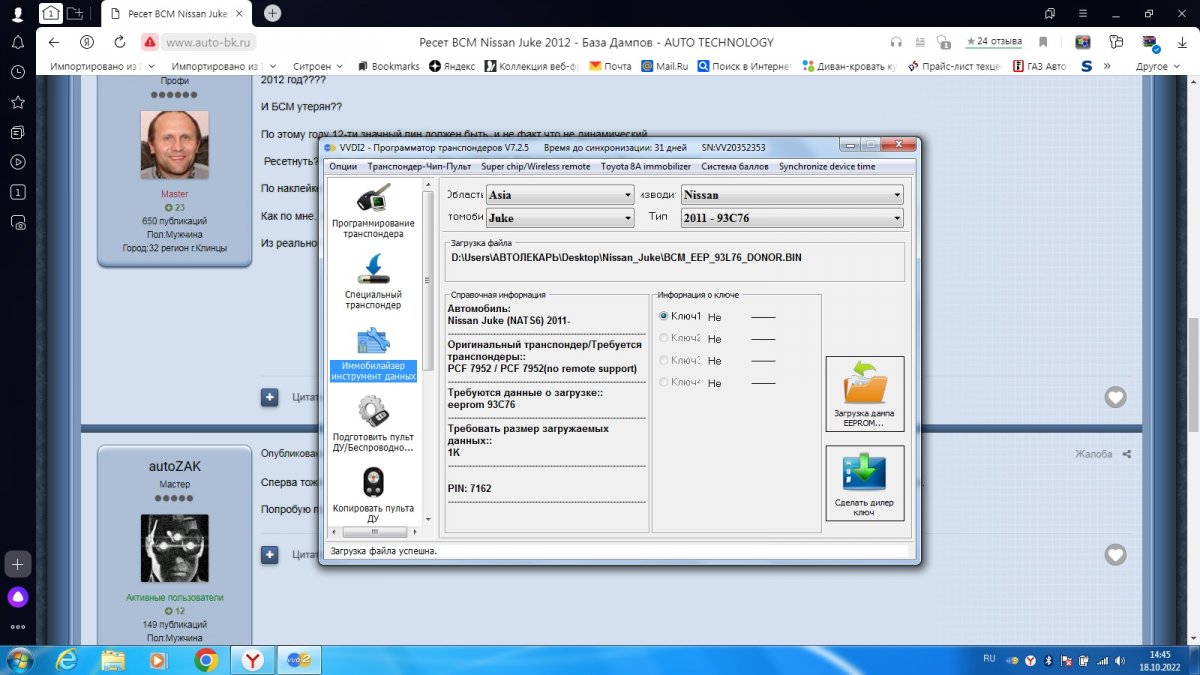Like the first forum post heart icon

[1115, 397]
